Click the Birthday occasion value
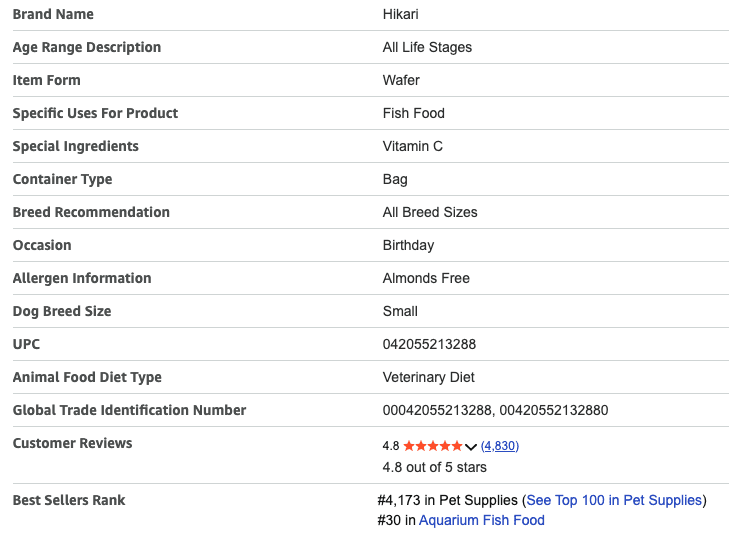The image size is (733, 535). pos(408,245)
